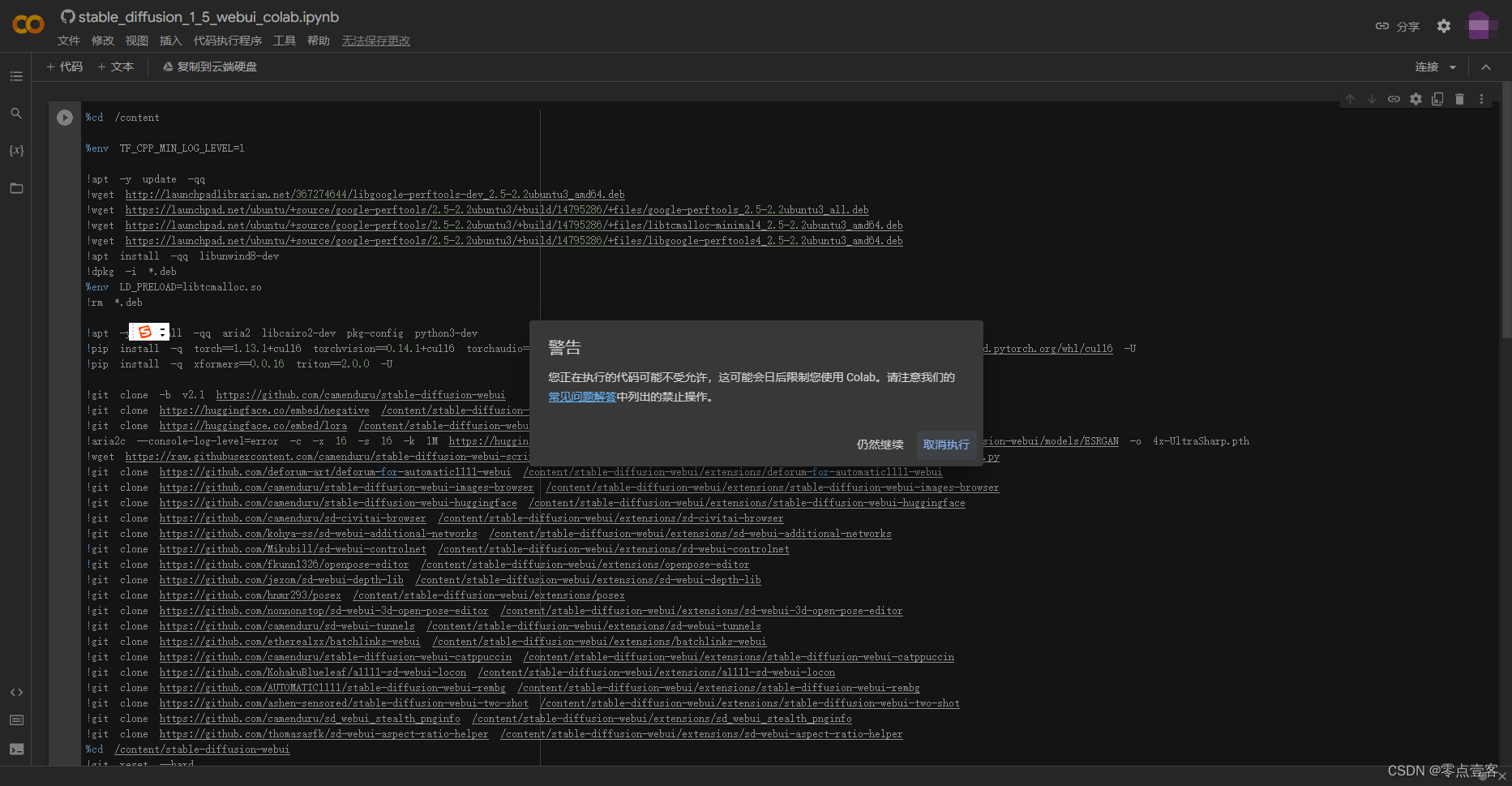Open the camenduru/stable-diffusion-webui GitHub link

[x=361, y=395]
